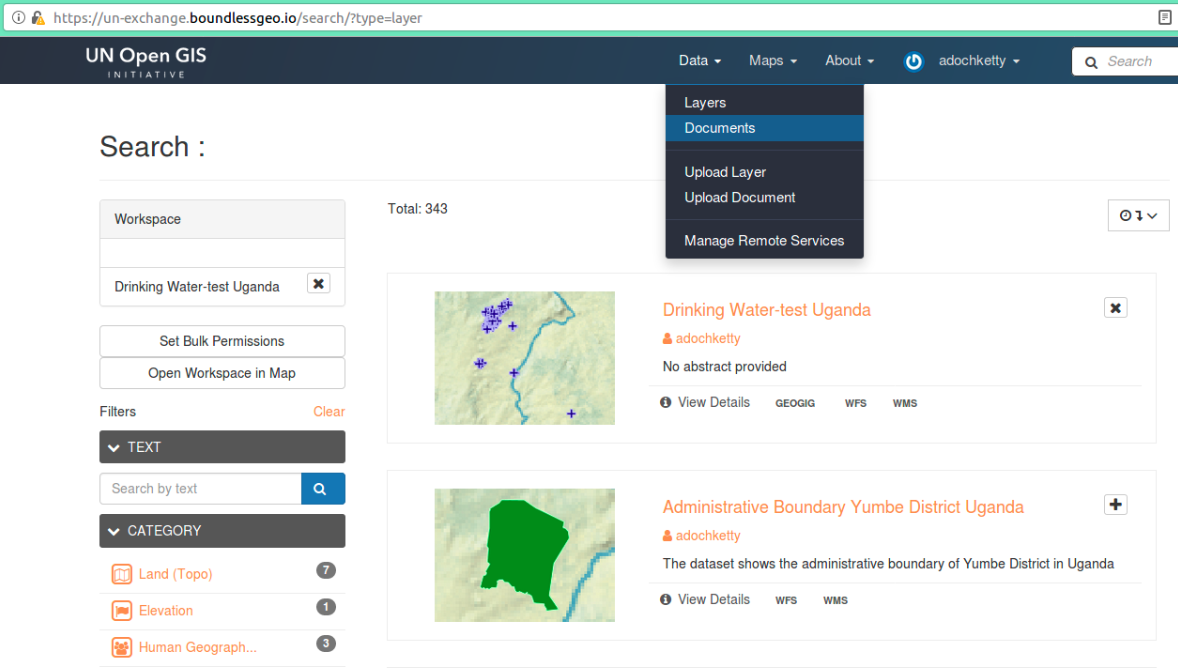Collapse the CATEGORY filter section
Screen dimensions: 1178x668
pos(222,531)
